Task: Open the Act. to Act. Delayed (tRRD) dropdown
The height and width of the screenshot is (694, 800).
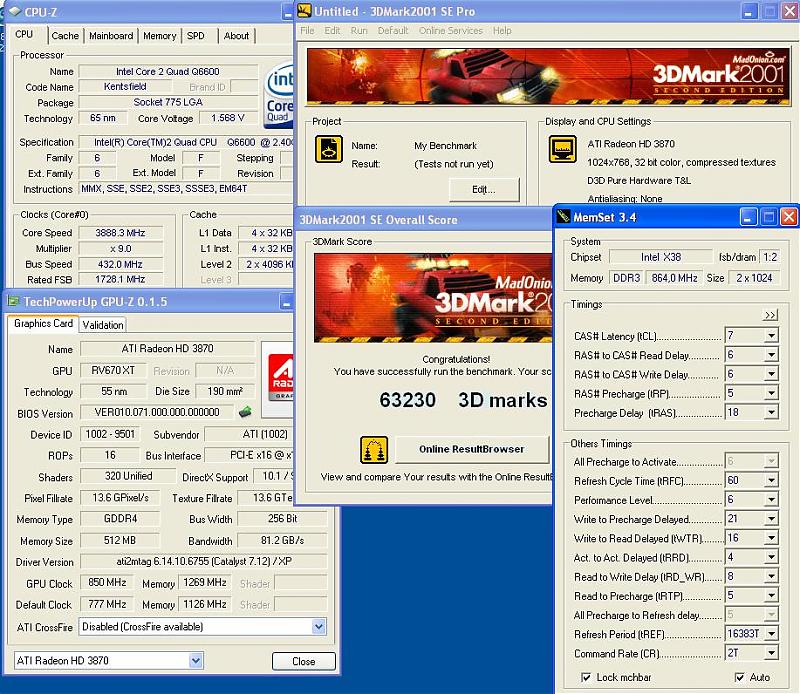Action: 771,557
